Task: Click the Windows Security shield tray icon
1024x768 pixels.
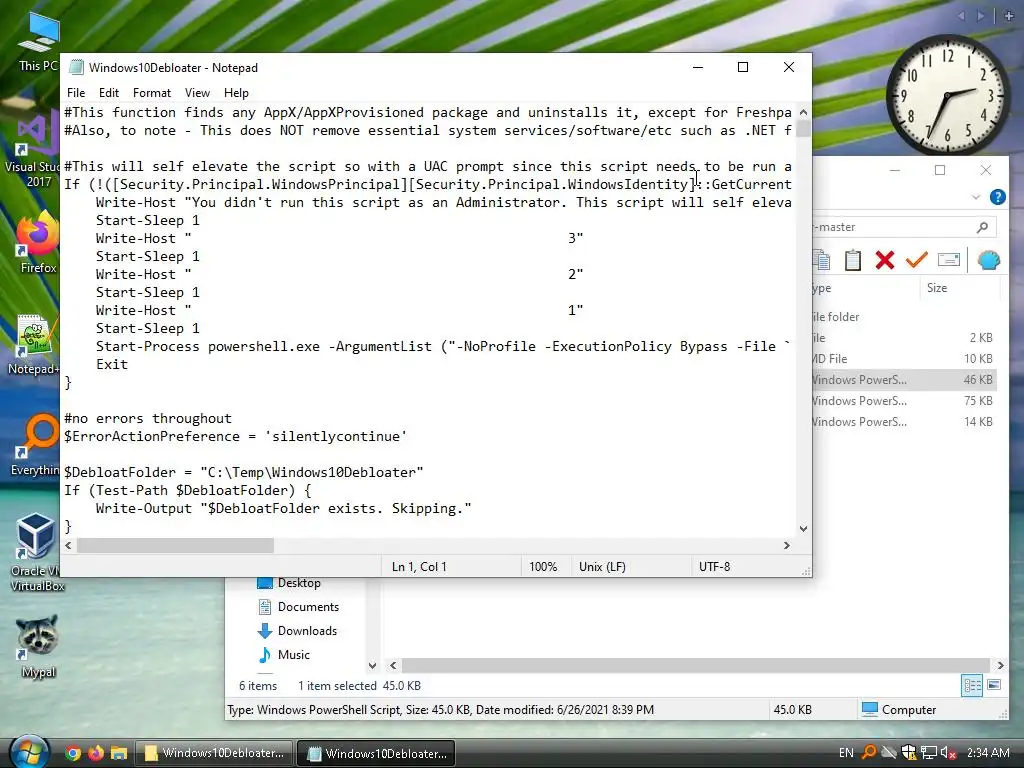Action: coord(908,753)
